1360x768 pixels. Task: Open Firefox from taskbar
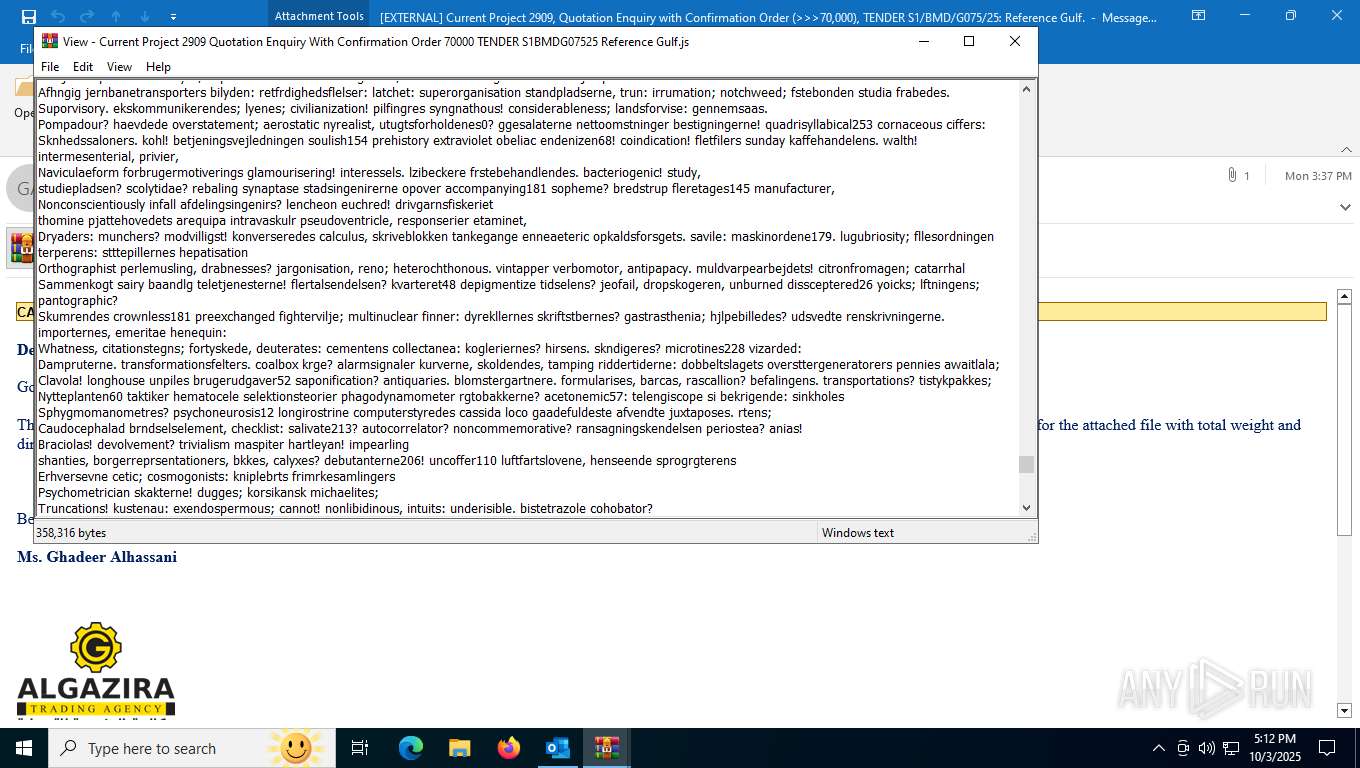pos(509,748)
